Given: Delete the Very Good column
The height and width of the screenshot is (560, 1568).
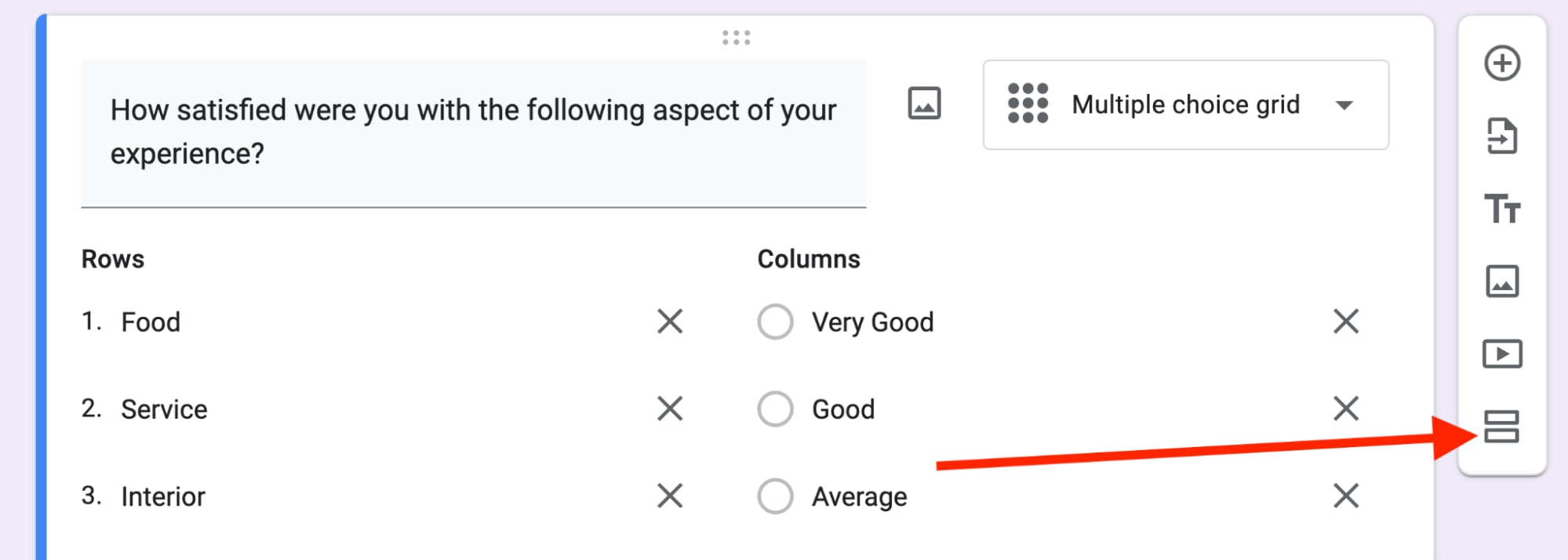Looking at the screenshot, I should click(1345, 322).
